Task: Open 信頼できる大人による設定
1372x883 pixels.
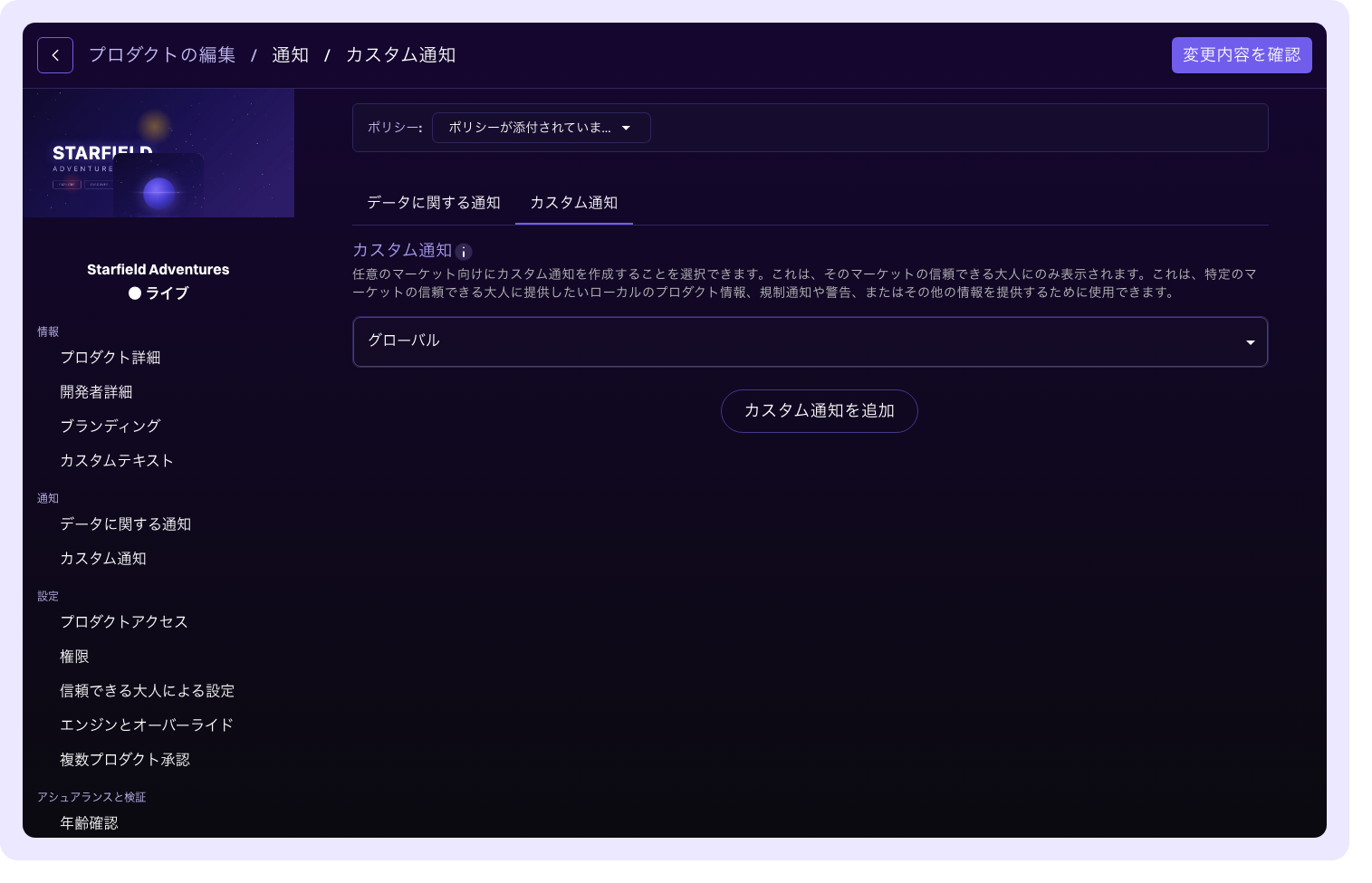Action: click(148, 691)
